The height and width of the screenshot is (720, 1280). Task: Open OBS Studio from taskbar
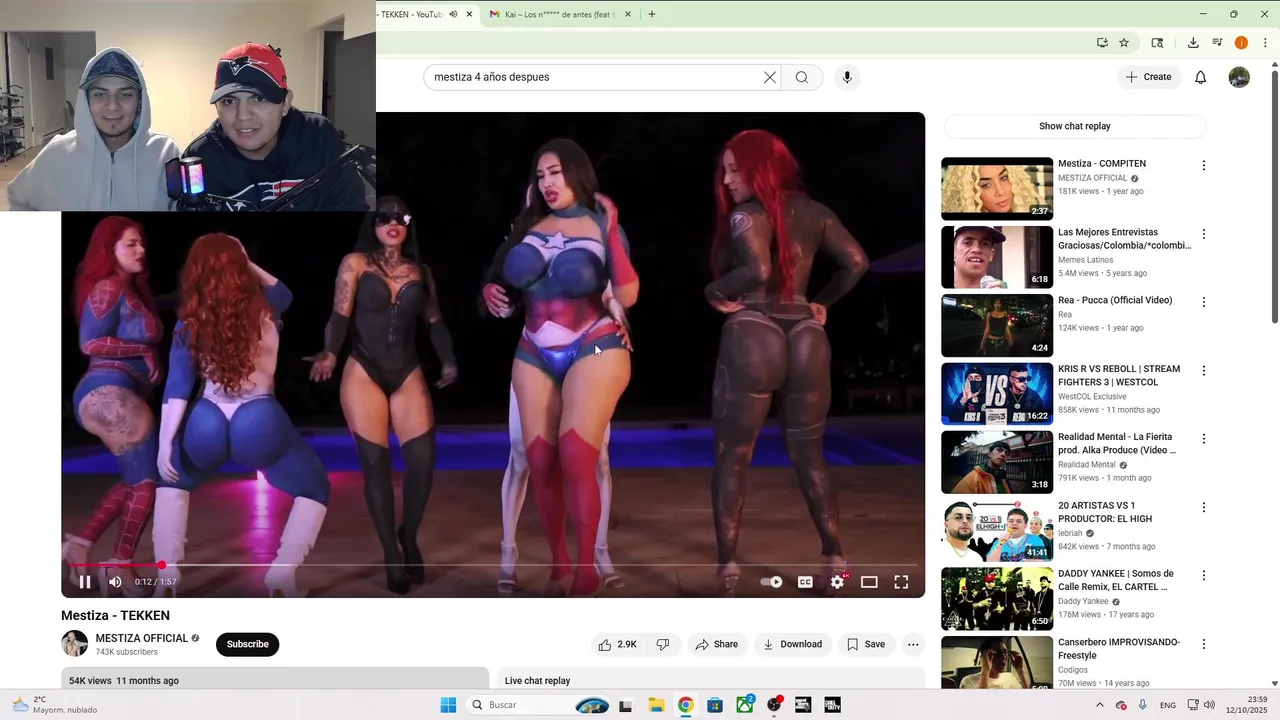point(774,705)
